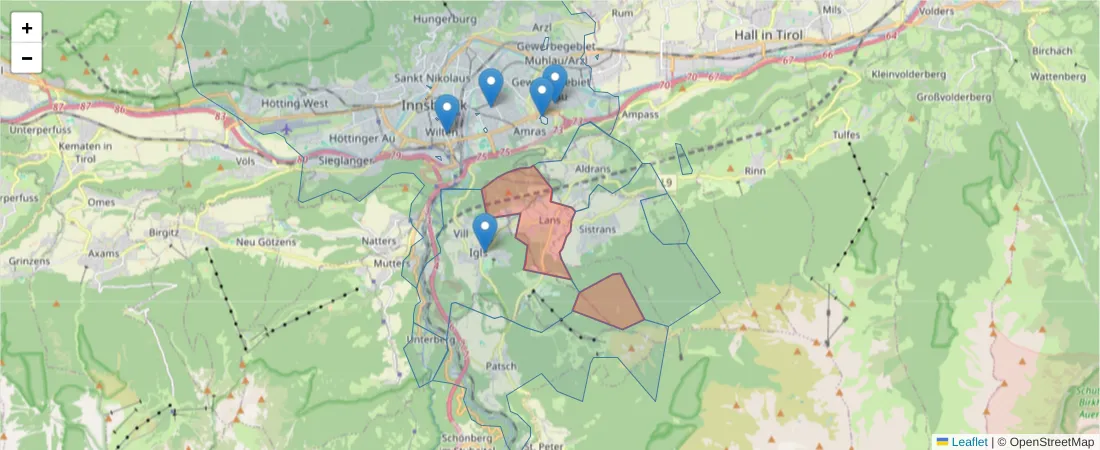Select the small blue polygon near Rinn

684,159
